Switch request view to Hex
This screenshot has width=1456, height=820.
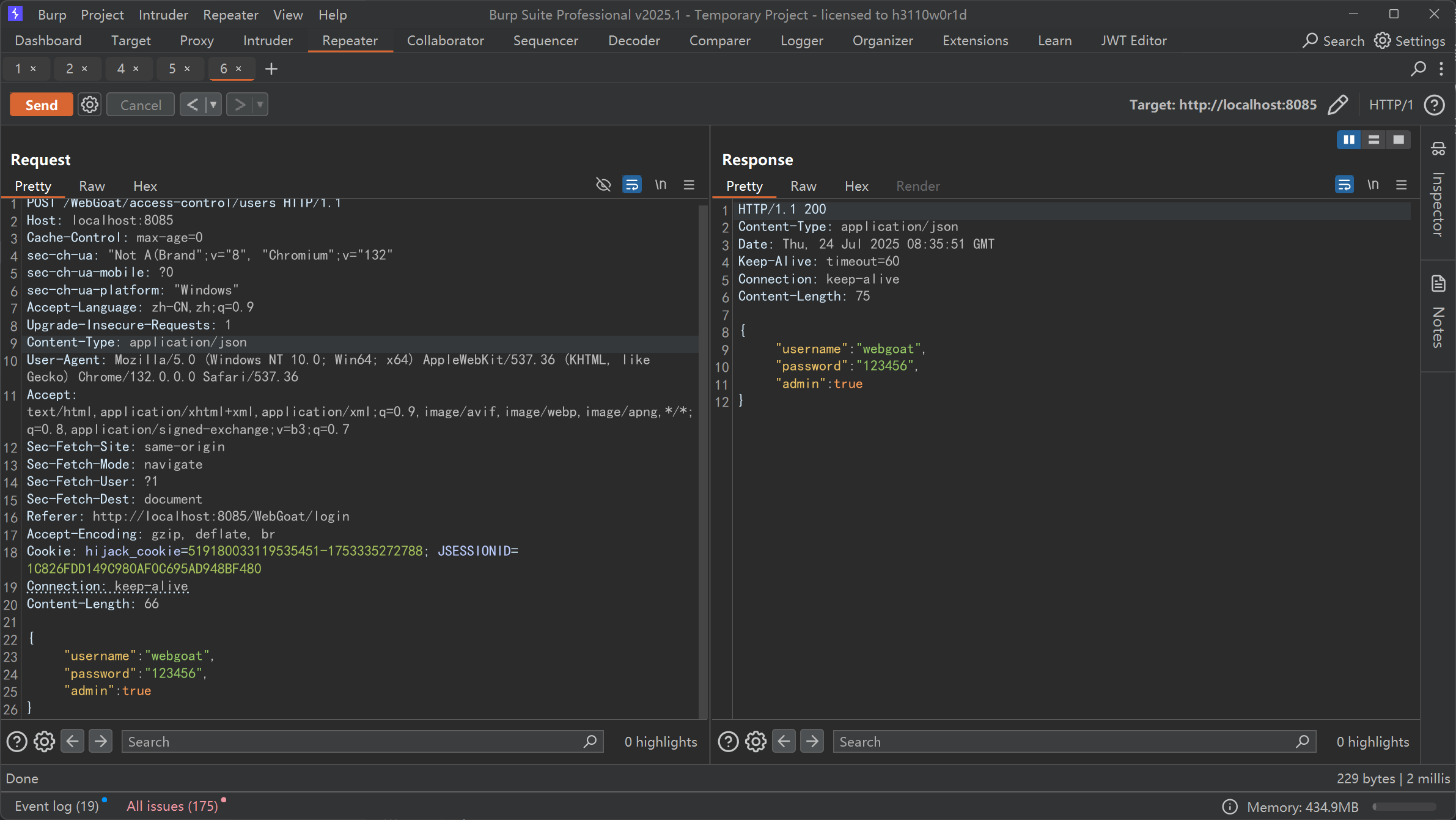coord(145,186)
